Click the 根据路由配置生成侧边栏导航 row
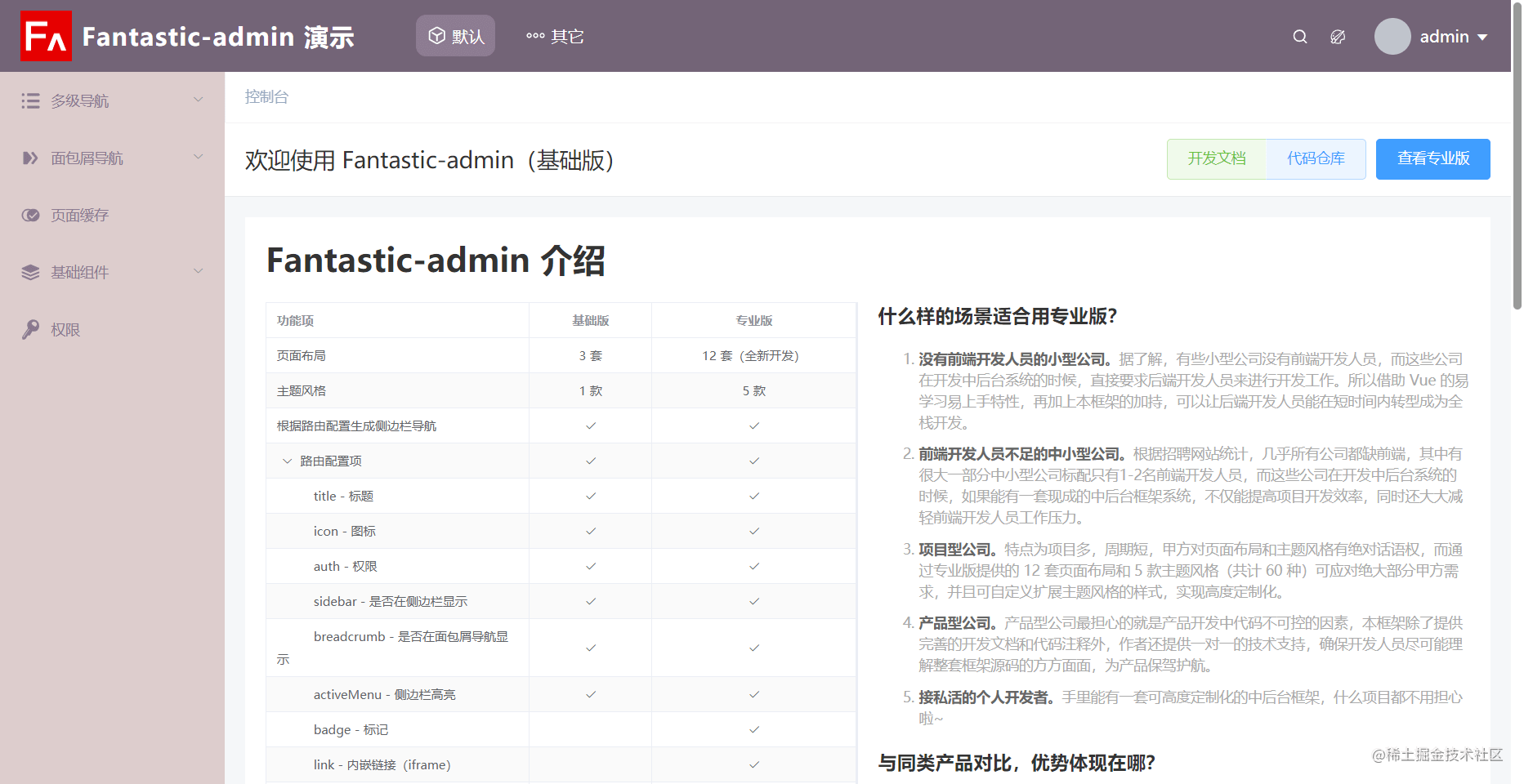This screenshot has width=1524, height=784. tap(561, 425)
